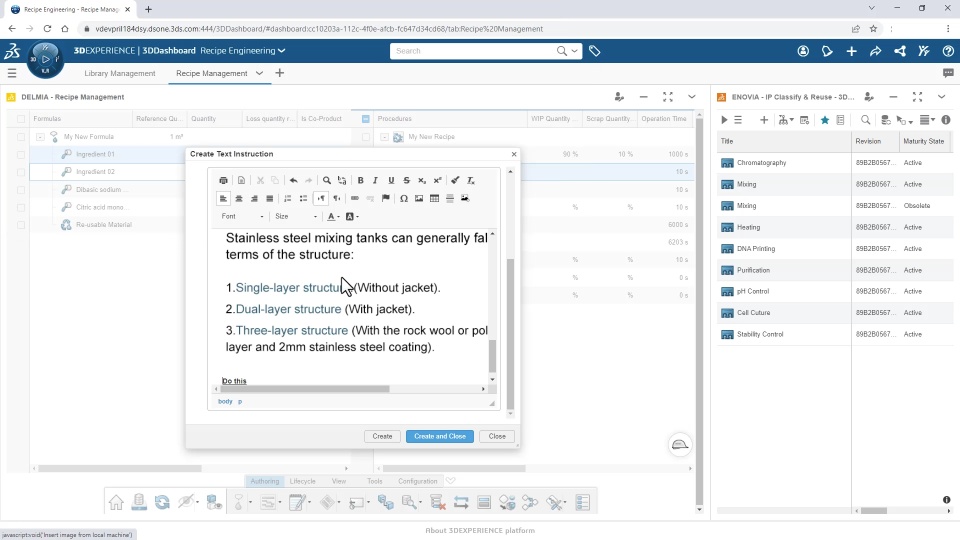
Task: Tick the Ingredient 01 row checkbox
Action: pyautogui.click(x=21, y=154)
